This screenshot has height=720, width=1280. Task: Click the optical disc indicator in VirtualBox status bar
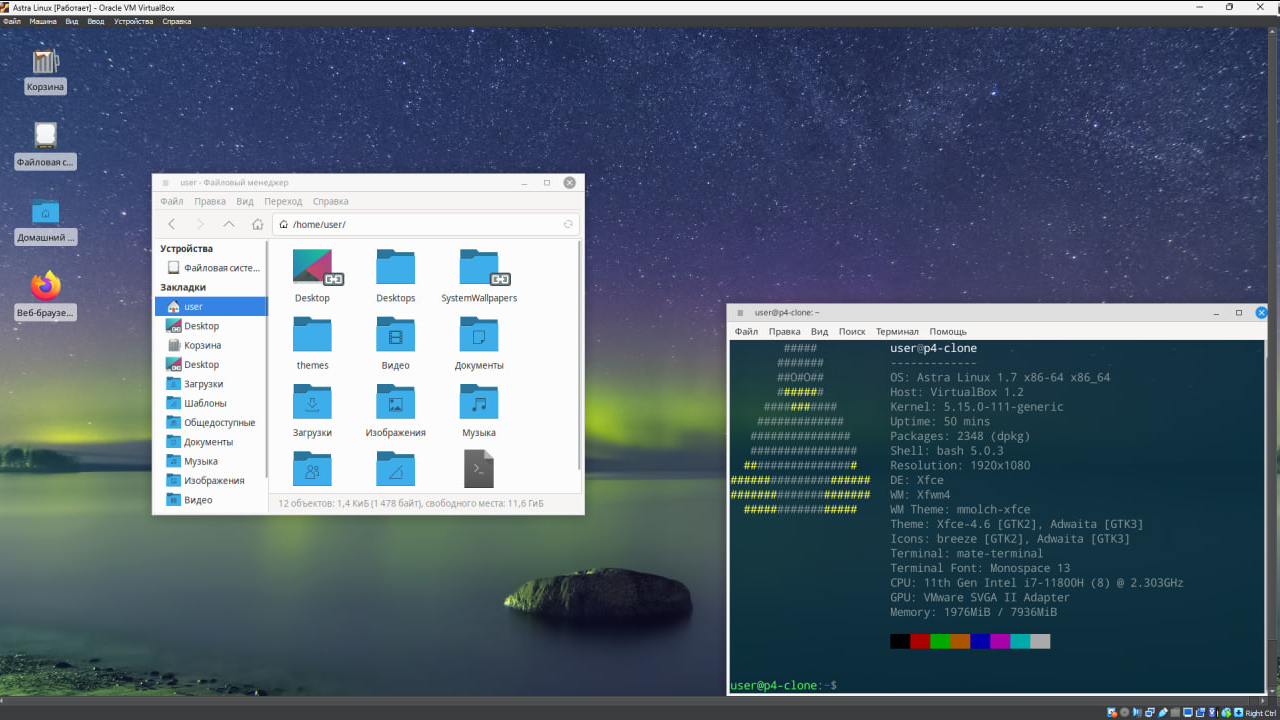click(x=1125, y=713)
